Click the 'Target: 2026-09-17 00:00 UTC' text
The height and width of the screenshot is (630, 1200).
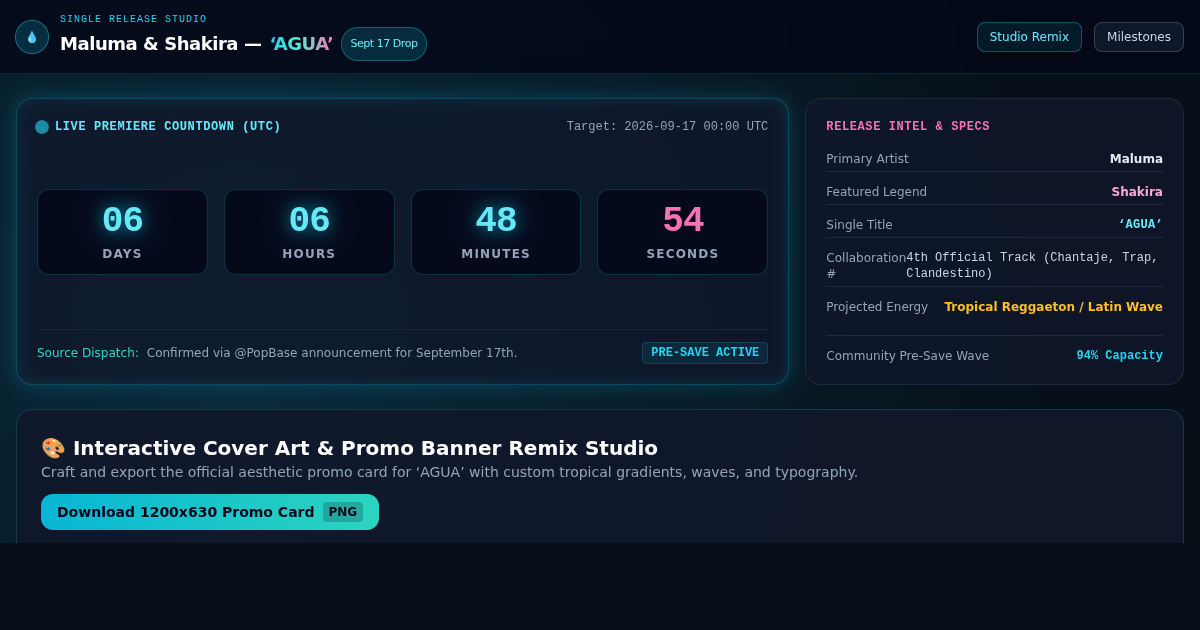coord(667,127)
